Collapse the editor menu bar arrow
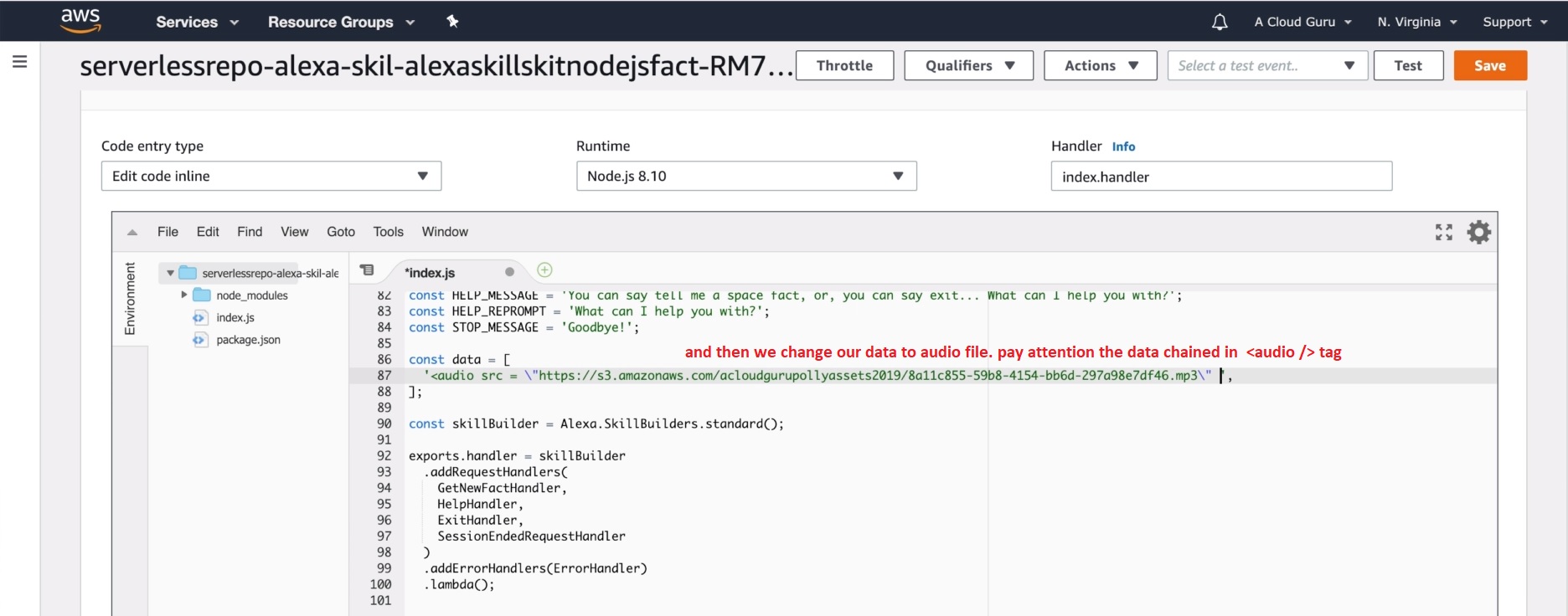This screenshot has height=616, width=1568. [132, 233]
